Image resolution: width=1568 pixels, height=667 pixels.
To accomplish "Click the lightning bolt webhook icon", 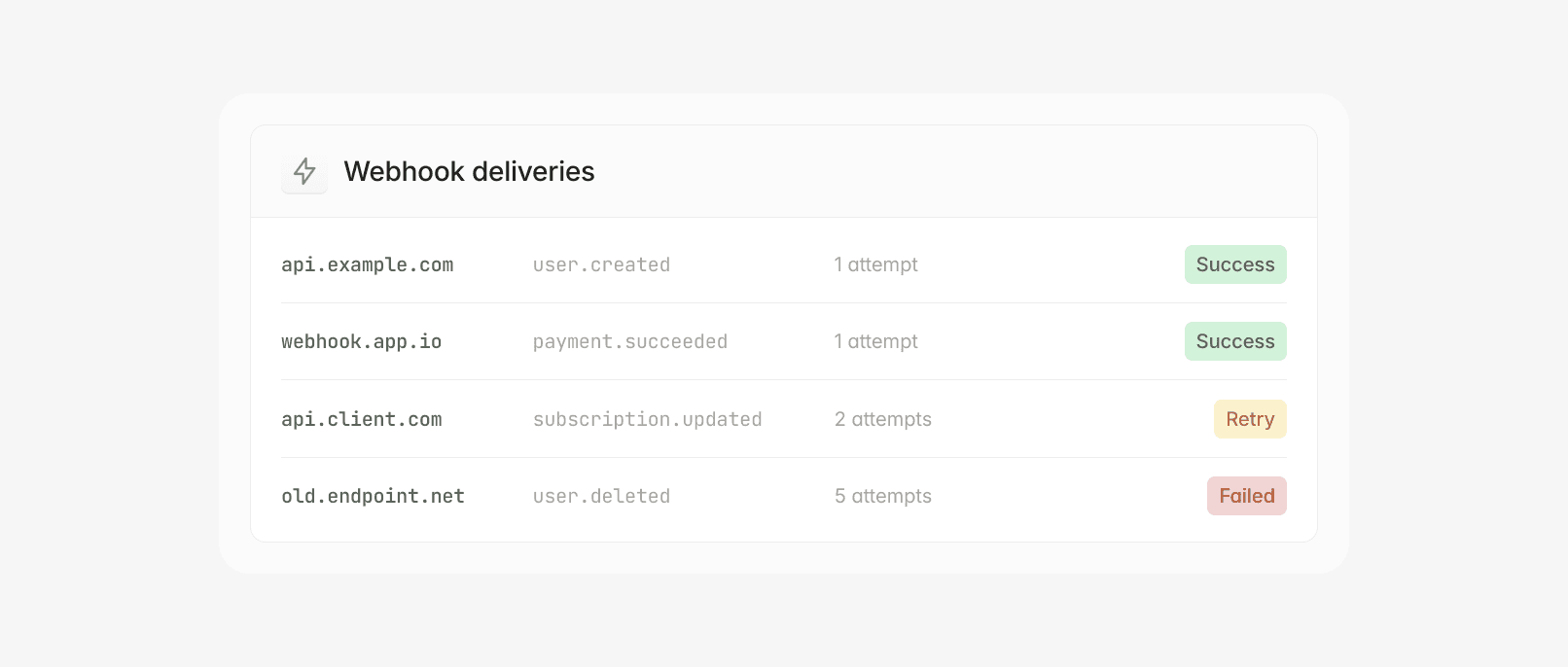I will tap(303, 172).
